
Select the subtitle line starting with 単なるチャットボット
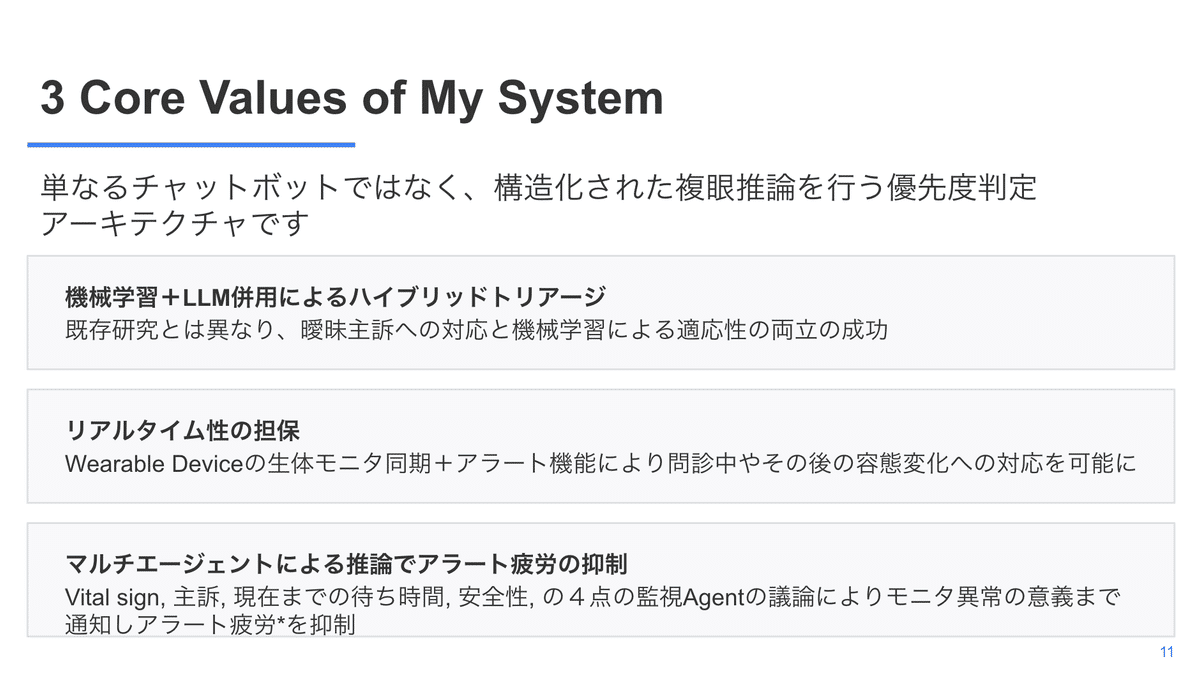(539, 187)
